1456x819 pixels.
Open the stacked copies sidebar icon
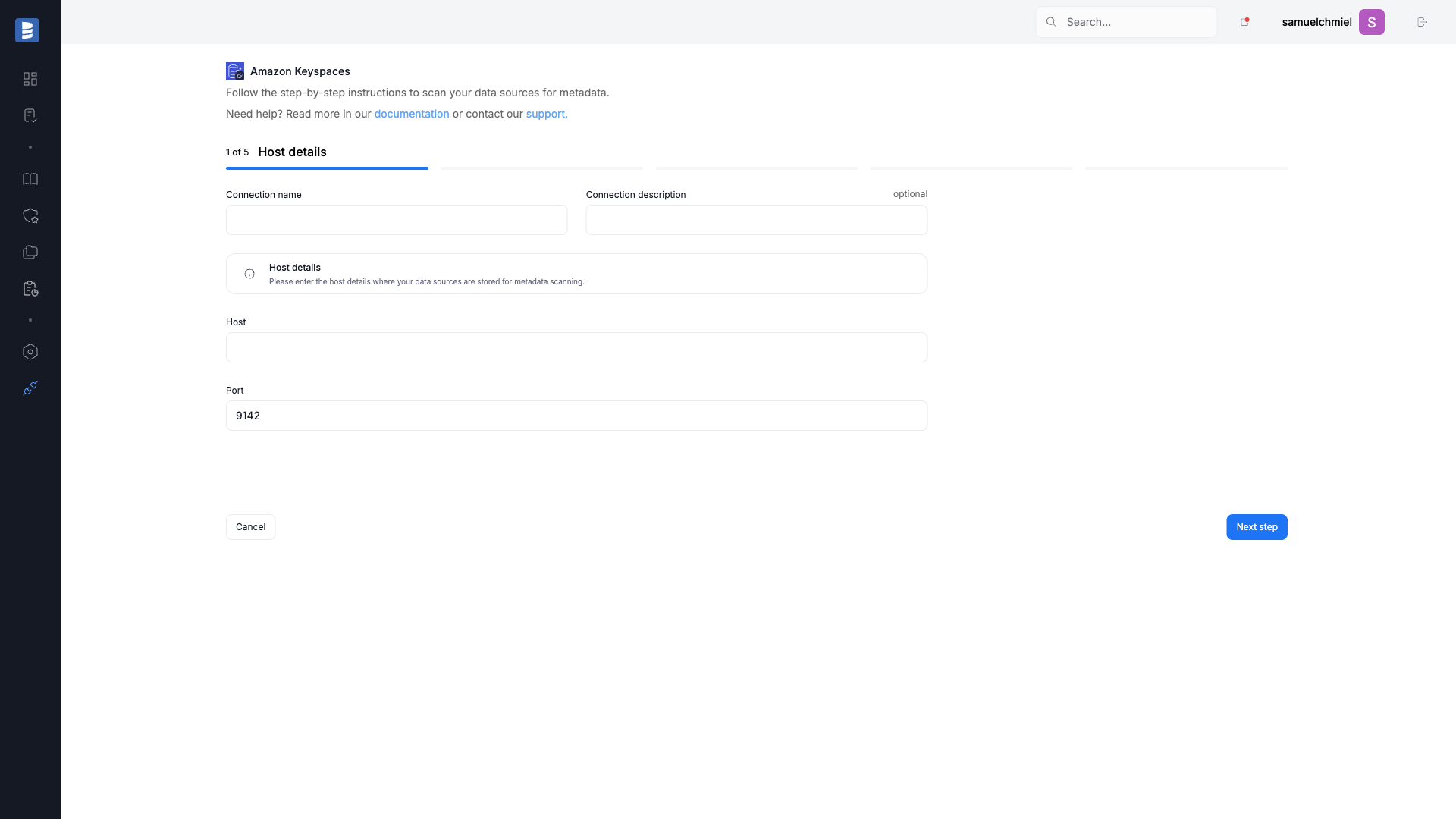click(x=30, y=252)
